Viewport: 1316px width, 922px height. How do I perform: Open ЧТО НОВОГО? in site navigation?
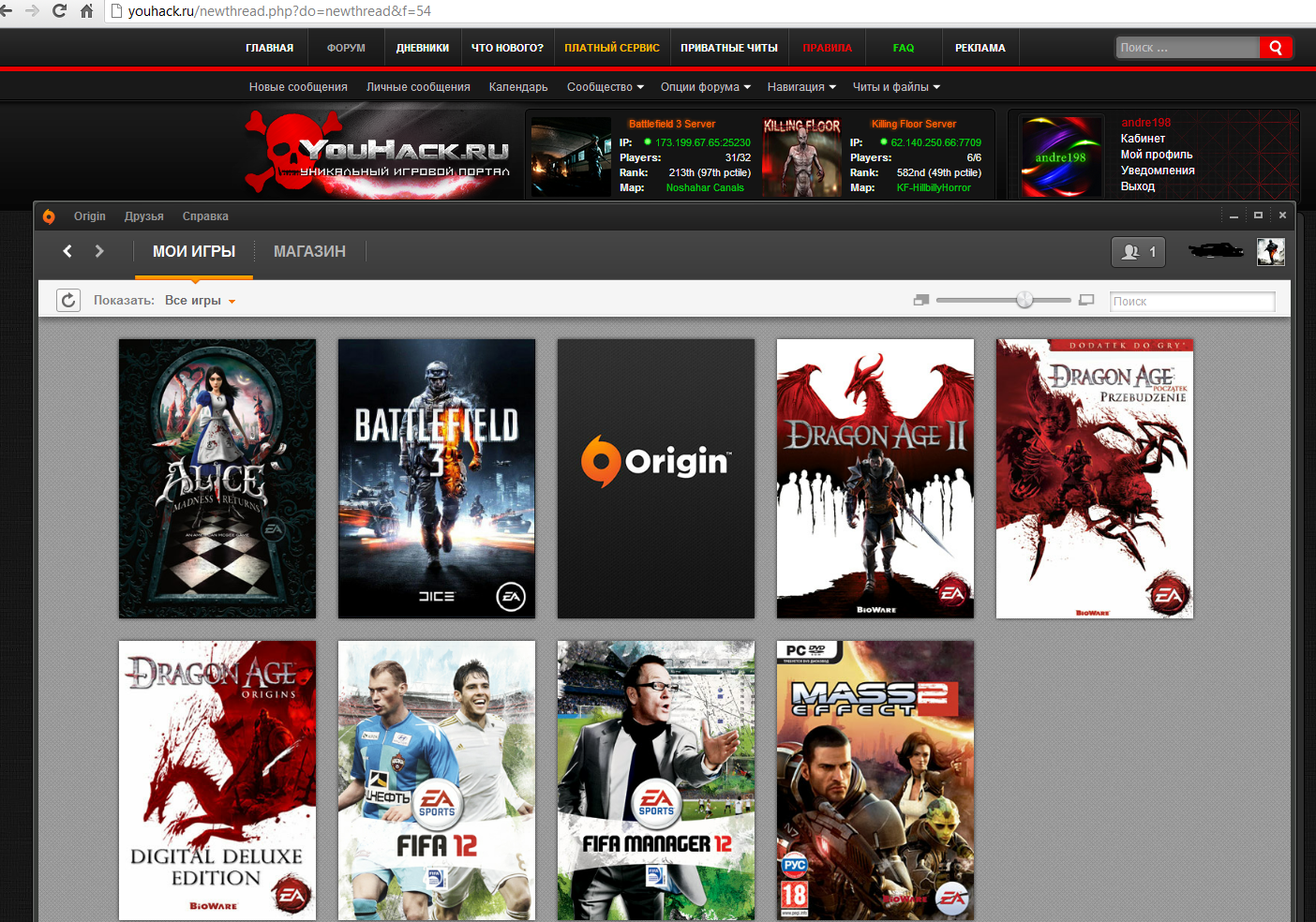point(507,48)
